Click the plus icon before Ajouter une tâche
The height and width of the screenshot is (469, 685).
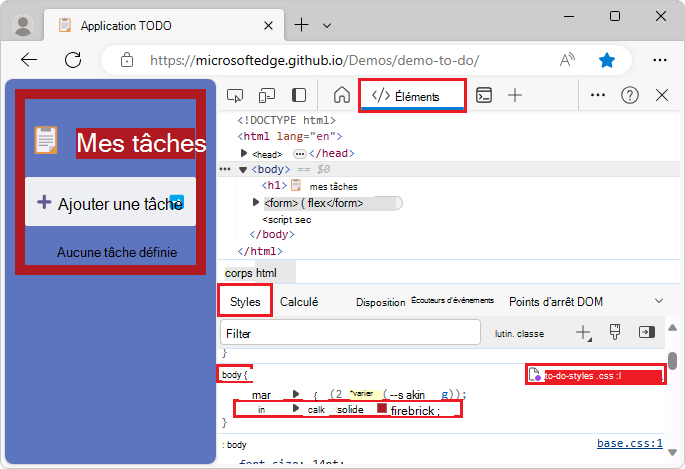(44, 202)
